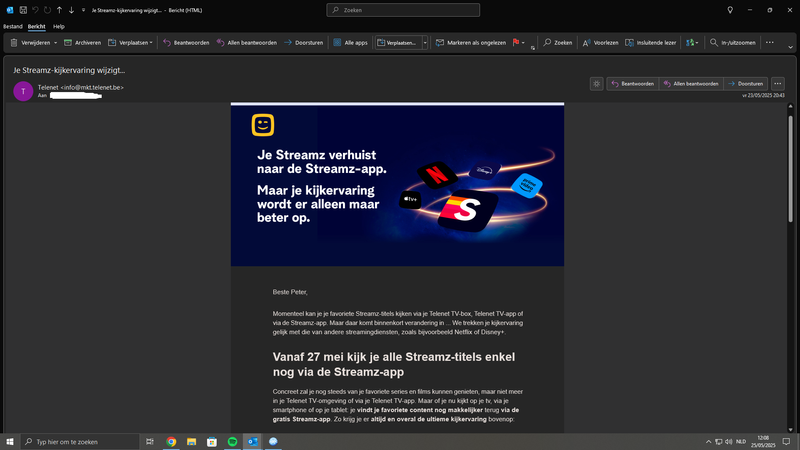The height and width of the screenshot is (450, 800).
Task: Reply using Beantwoorden in the ribbon
Action: [x=186, y=42]
